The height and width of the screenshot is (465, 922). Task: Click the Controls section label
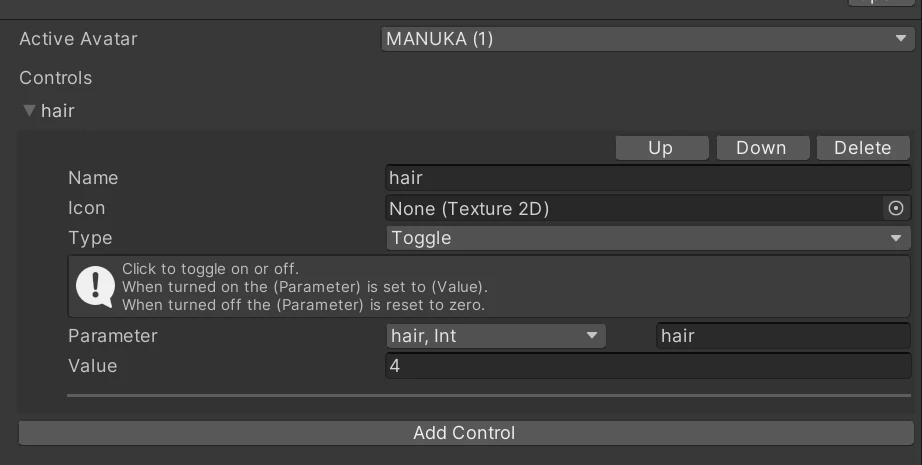(56, 78)
